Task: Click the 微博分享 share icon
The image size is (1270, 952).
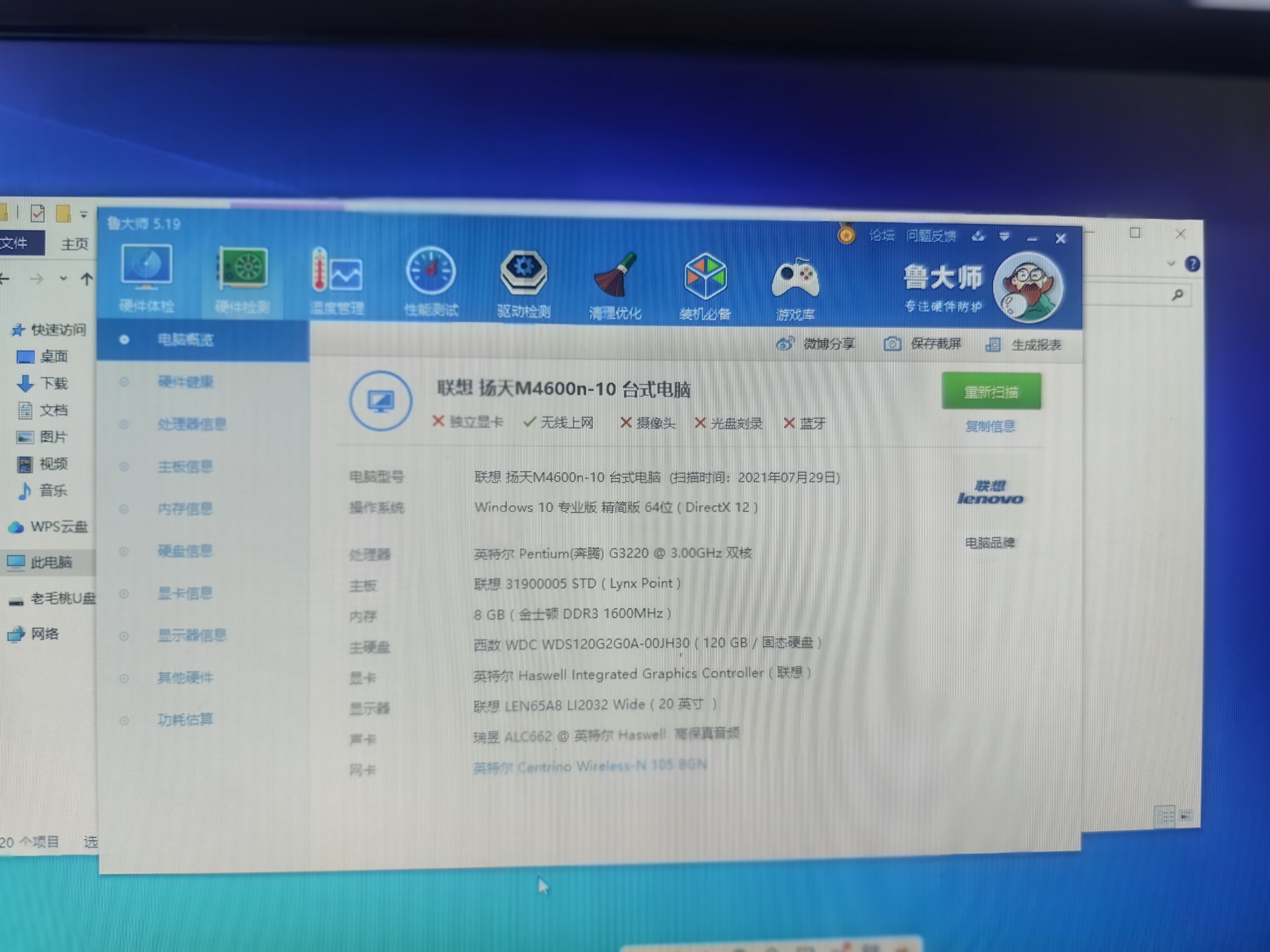Action: (785, 344)
